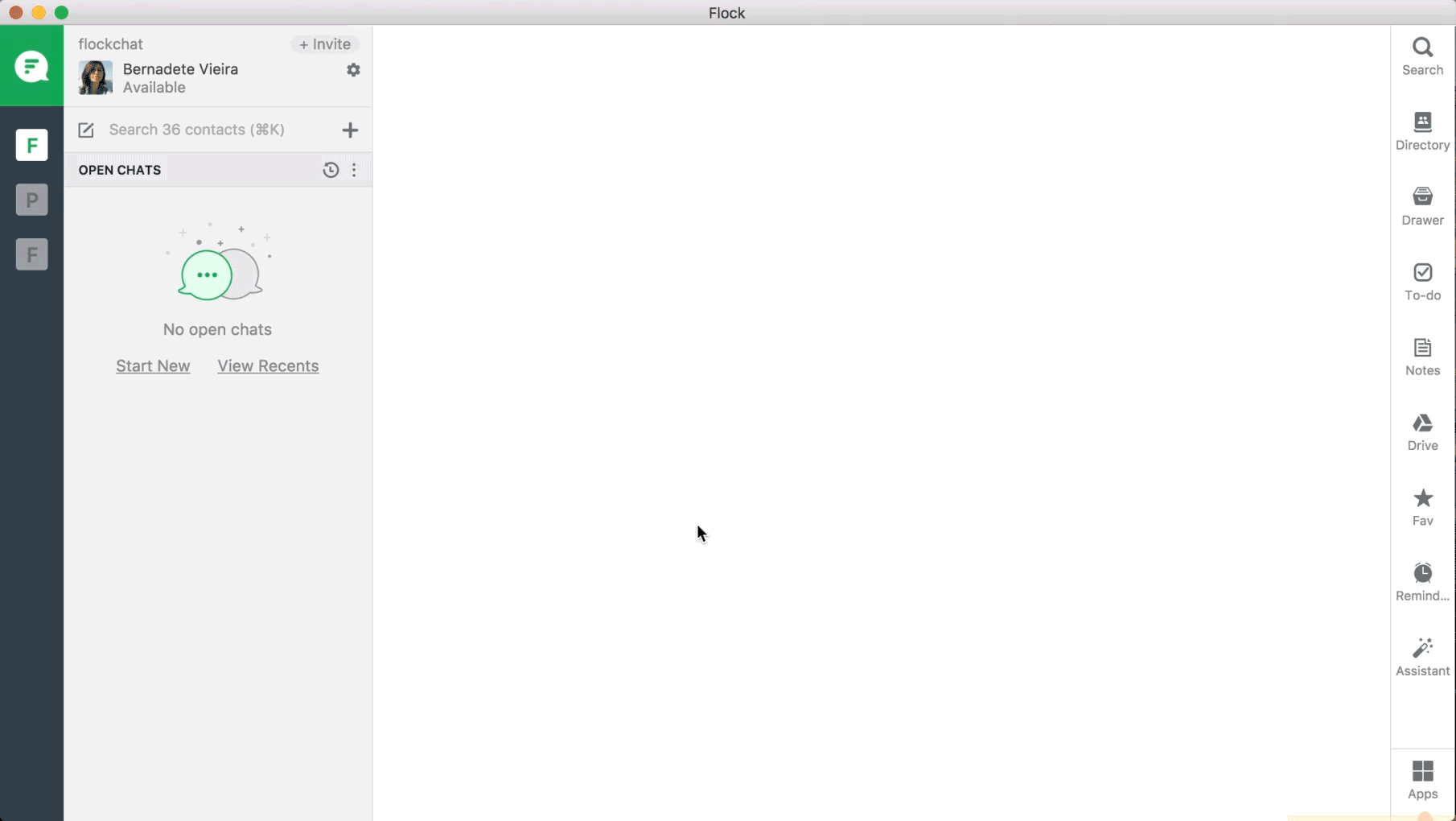Viewport: 1456px width, 821px height.
Task: Open the Notes panel
Action: point(1421,354)
